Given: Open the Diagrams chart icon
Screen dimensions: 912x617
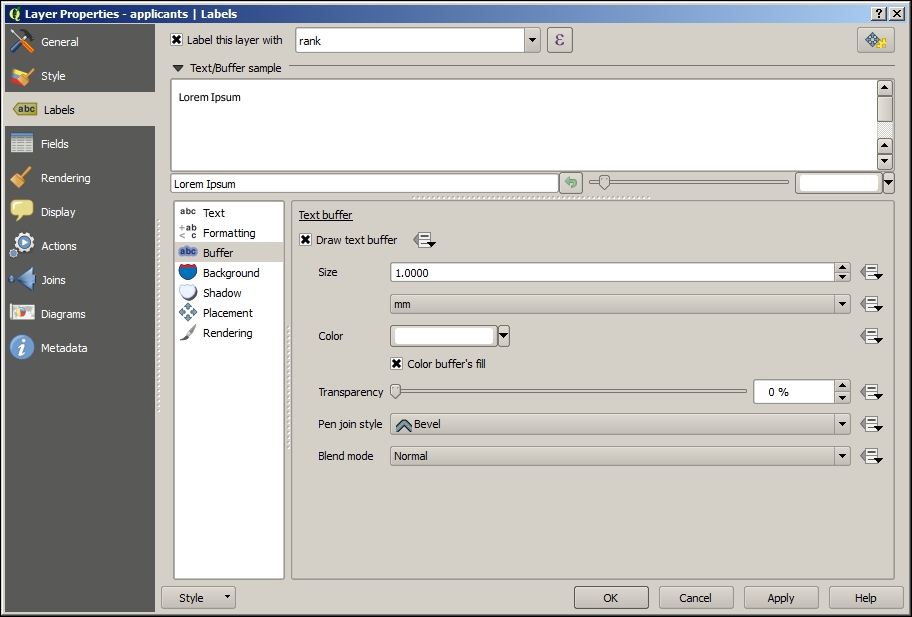Looking at the screenshot, I should [22, 313].
